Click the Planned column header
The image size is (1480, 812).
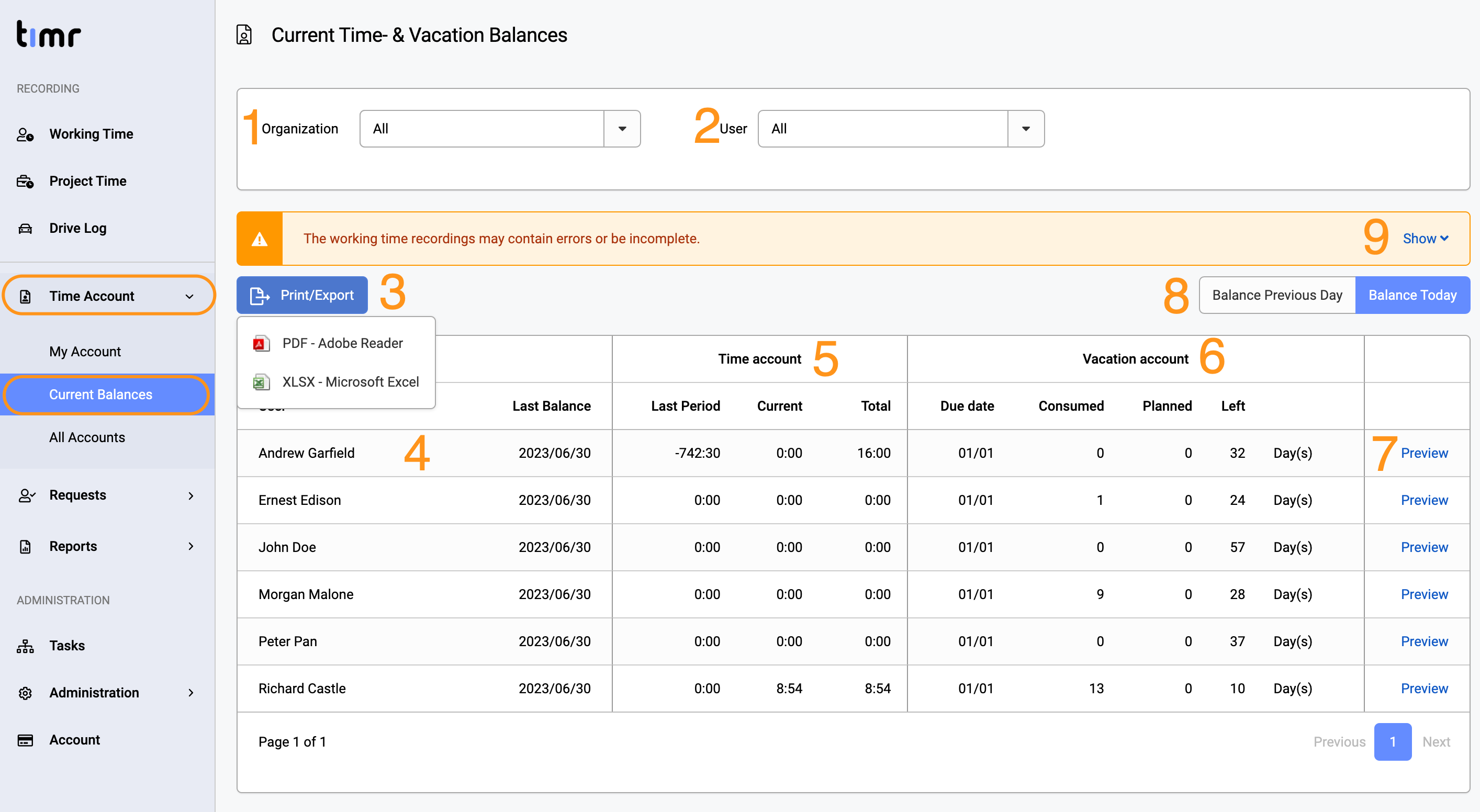(x=1167, y=407)
